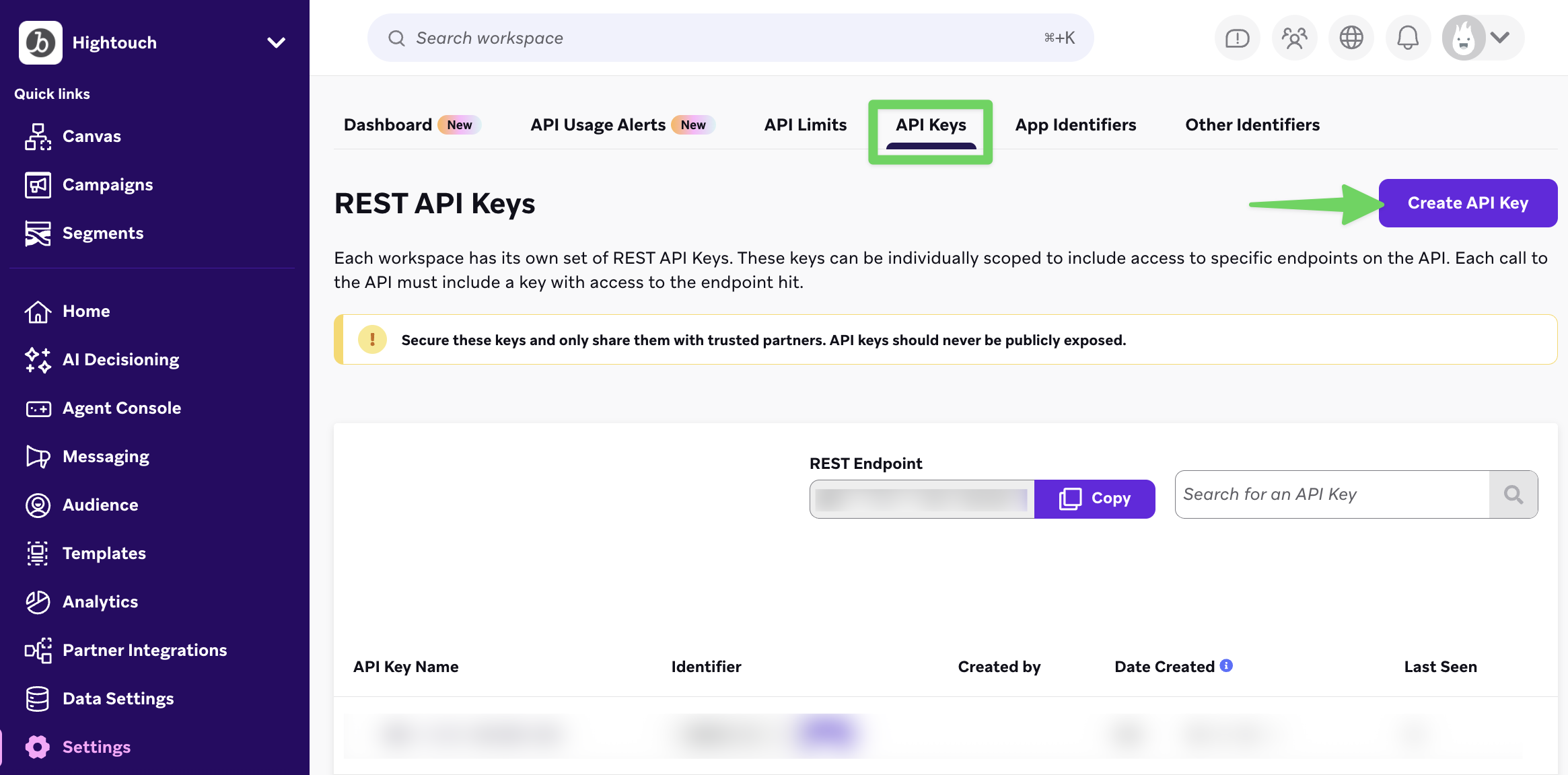
Task: Click the Last Seen column header
Action: 1440,667
